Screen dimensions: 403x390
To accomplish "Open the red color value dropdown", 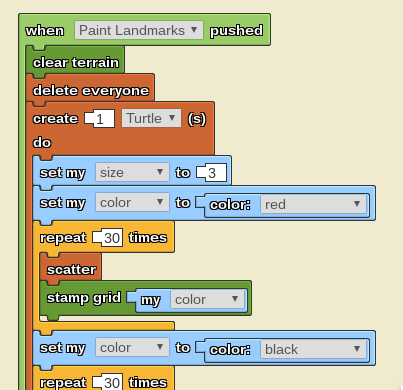I will click(313, 204).
